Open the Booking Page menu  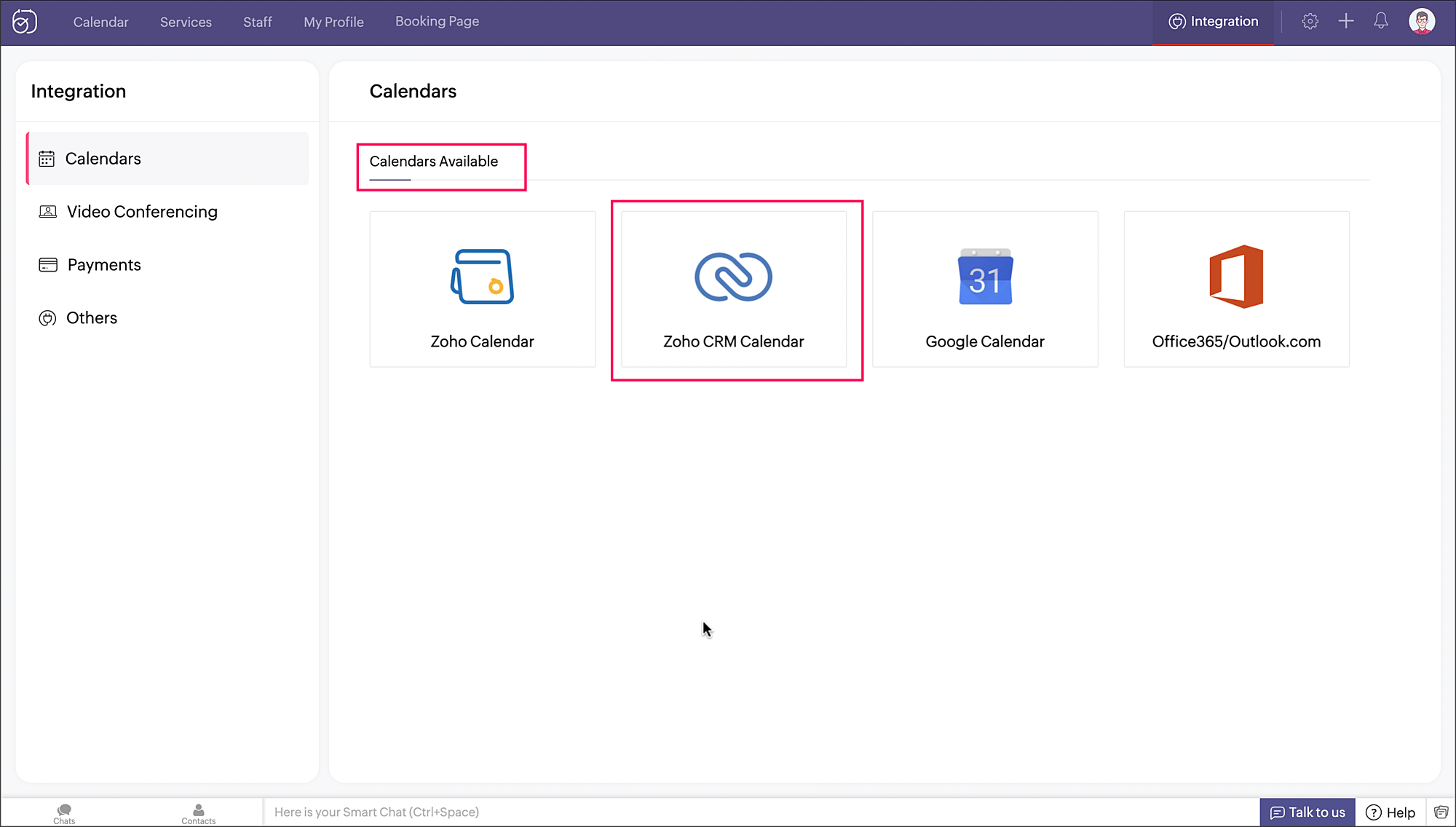click(x=437, y=22)
